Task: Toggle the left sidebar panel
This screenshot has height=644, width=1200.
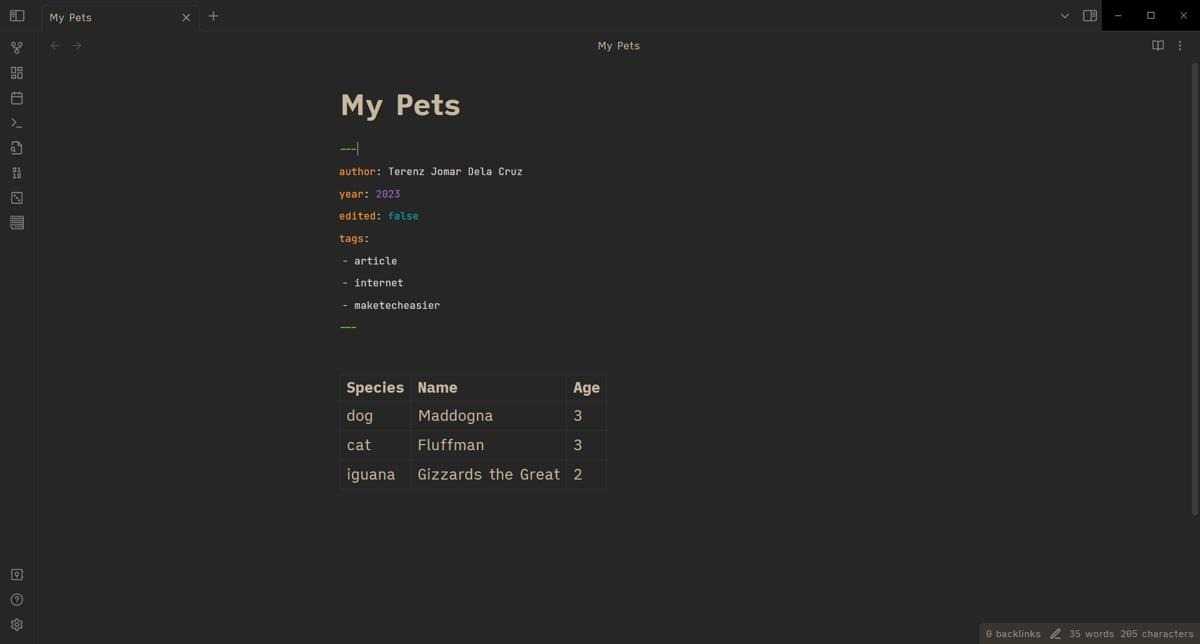Action: pos(16,16)
